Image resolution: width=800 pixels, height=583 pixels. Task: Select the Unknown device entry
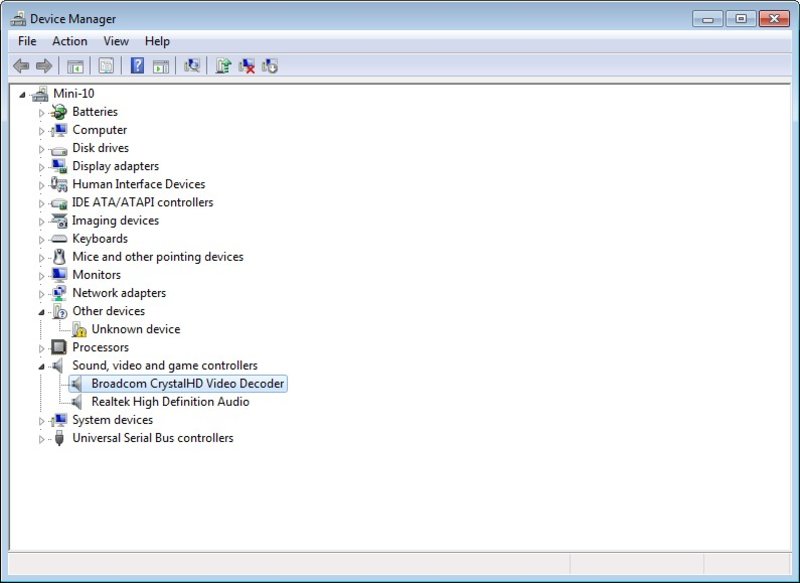(x=136, y=329)
